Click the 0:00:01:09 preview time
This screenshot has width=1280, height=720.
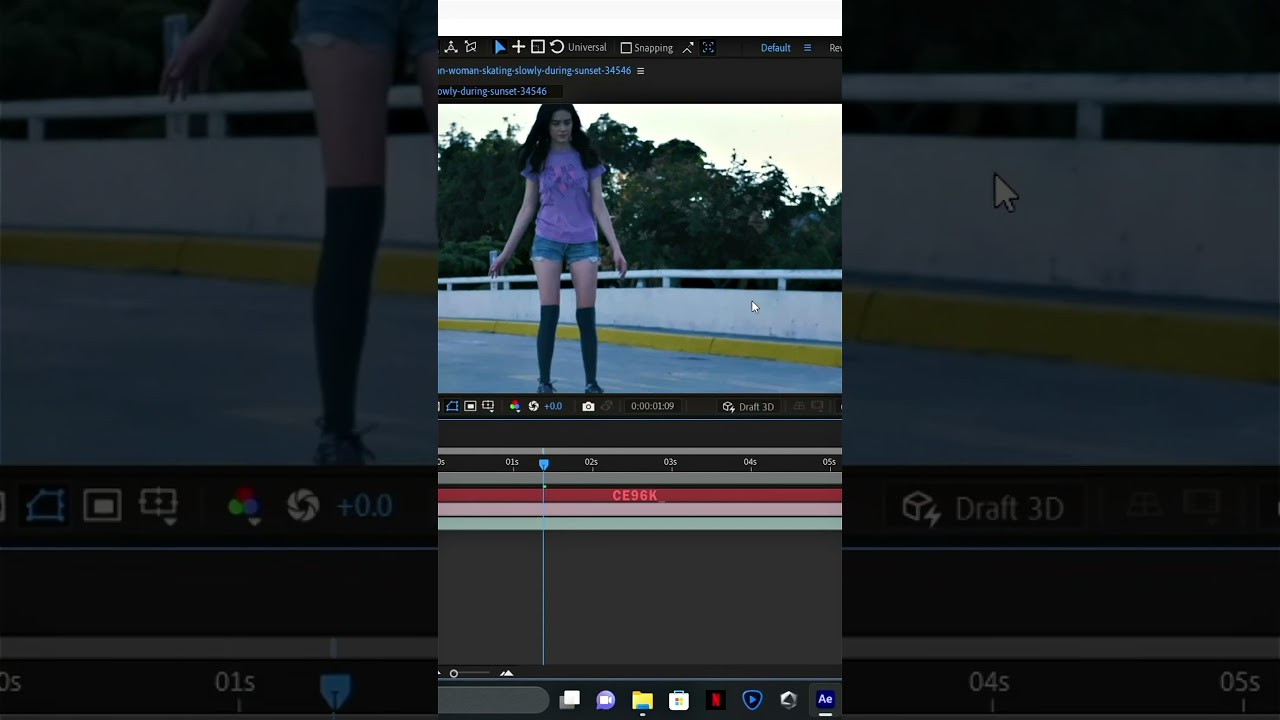pyautogui.click(x=652, y=406)
